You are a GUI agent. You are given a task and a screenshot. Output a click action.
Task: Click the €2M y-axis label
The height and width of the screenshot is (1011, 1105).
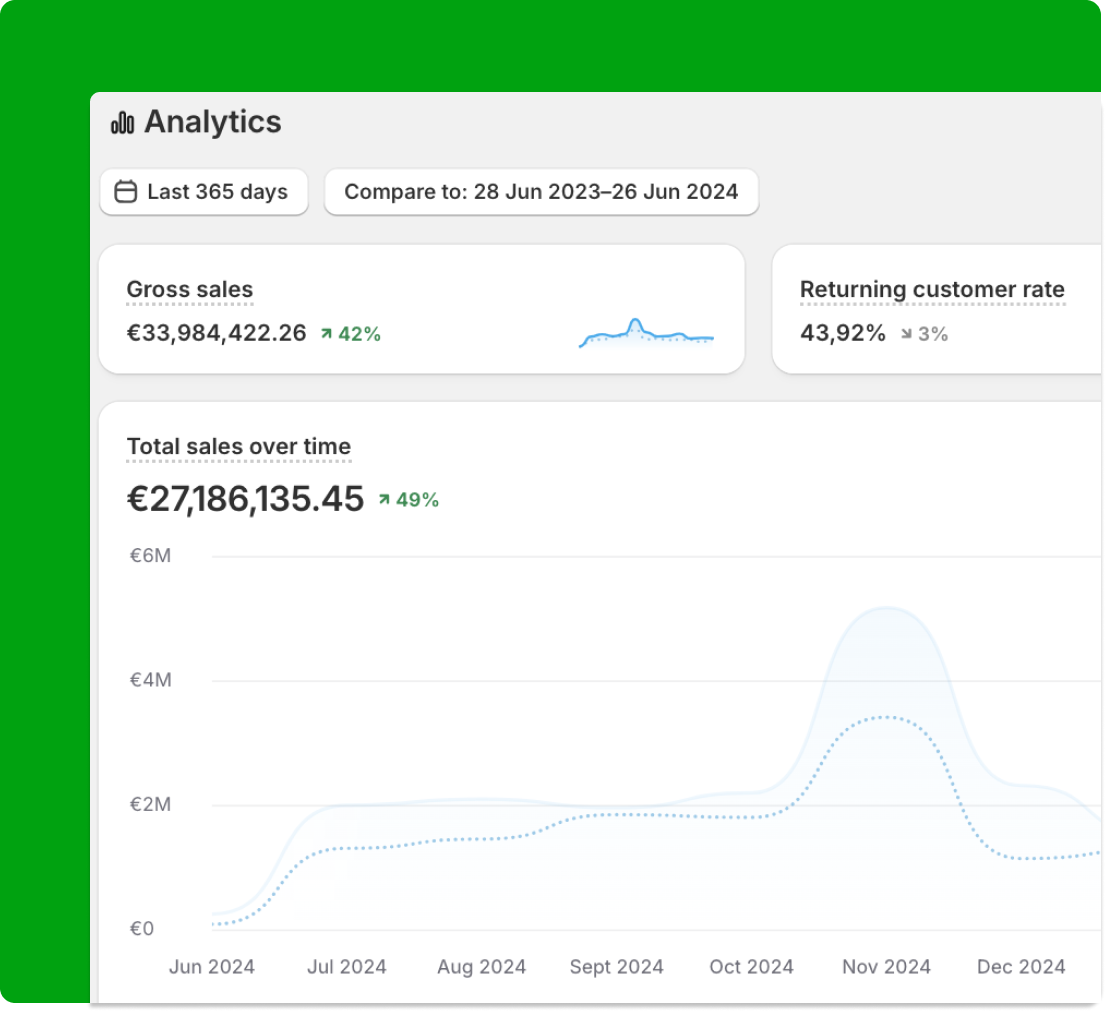(150, 805)
